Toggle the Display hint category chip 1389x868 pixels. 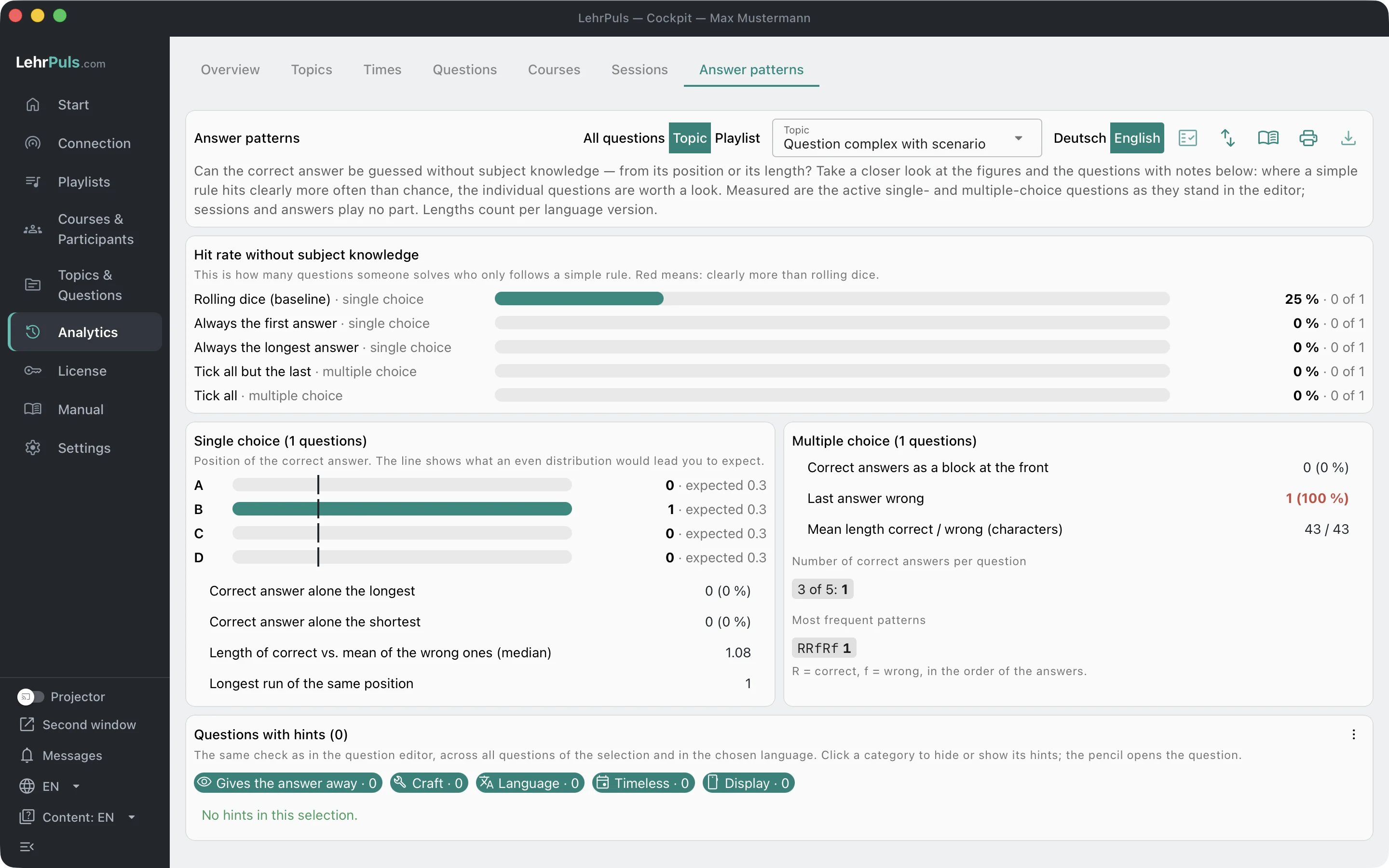click(x=749, y=783)
